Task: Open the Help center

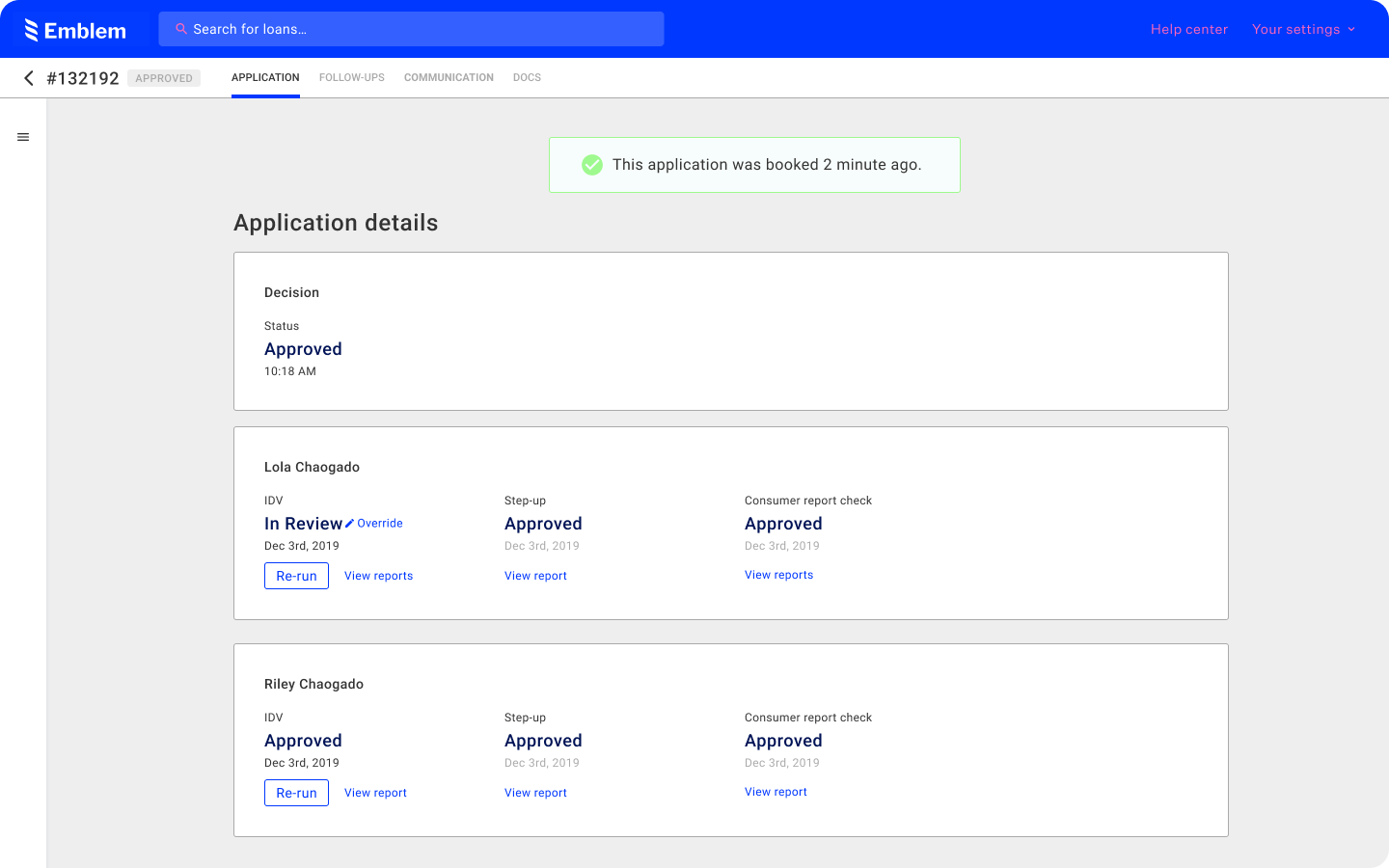Action: (1189, 29)
